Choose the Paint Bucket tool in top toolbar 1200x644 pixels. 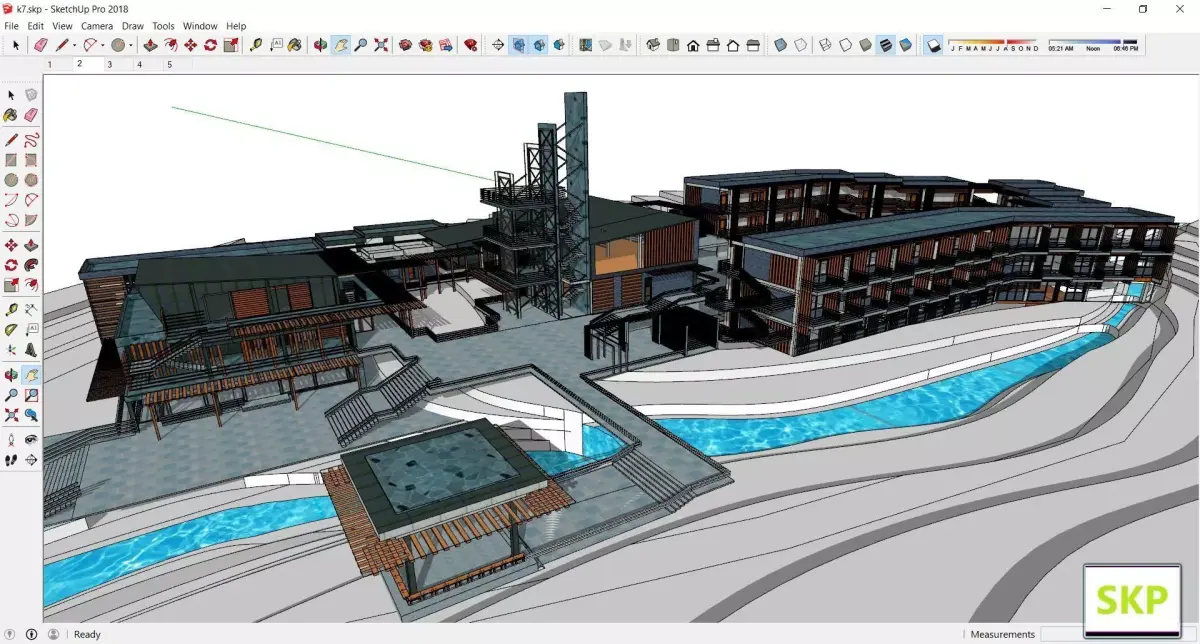296,45
